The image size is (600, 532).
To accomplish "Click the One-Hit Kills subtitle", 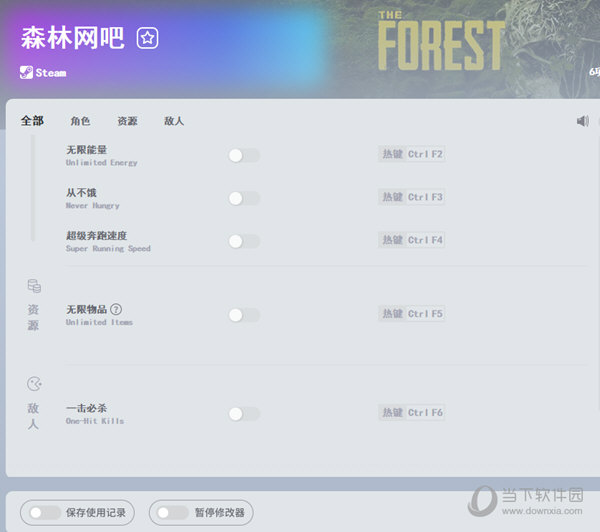I will click(95, 421).
